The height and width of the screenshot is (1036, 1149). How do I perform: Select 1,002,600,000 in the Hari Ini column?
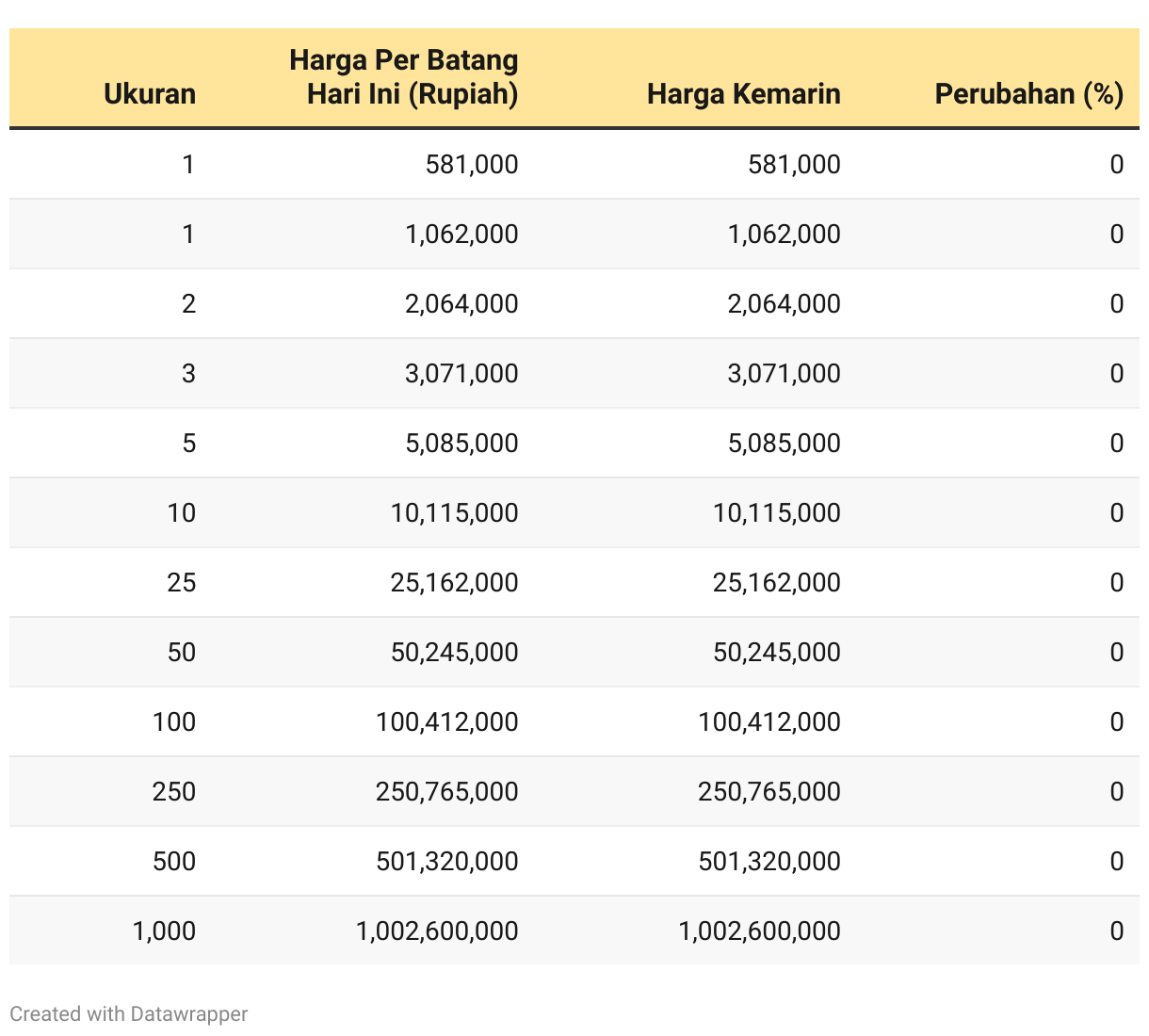(437, 931)
